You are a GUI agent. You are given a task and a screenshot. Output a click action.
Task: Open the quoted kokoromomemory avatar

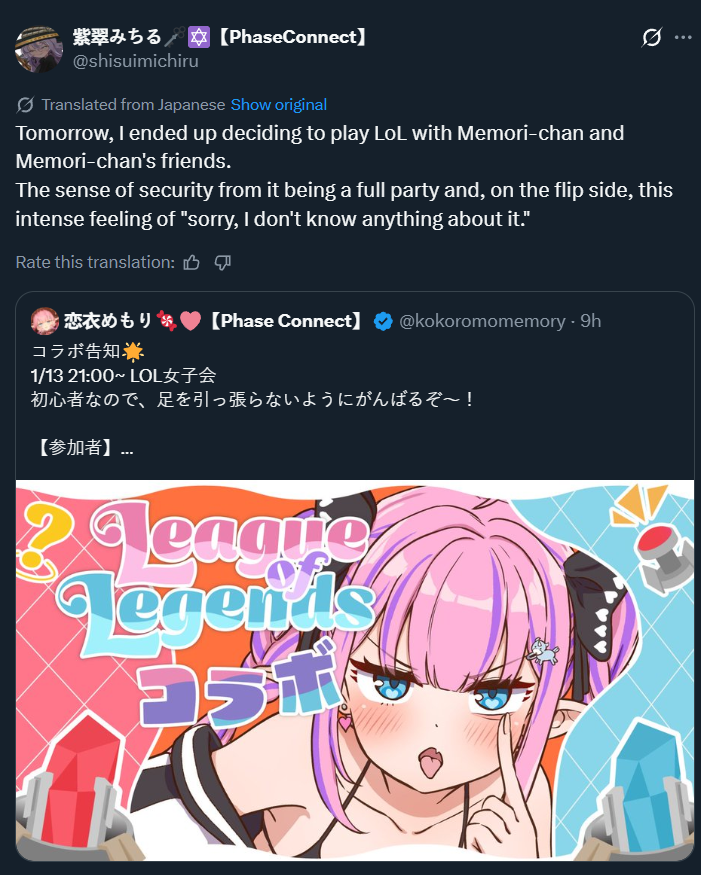tap(45, 321)
